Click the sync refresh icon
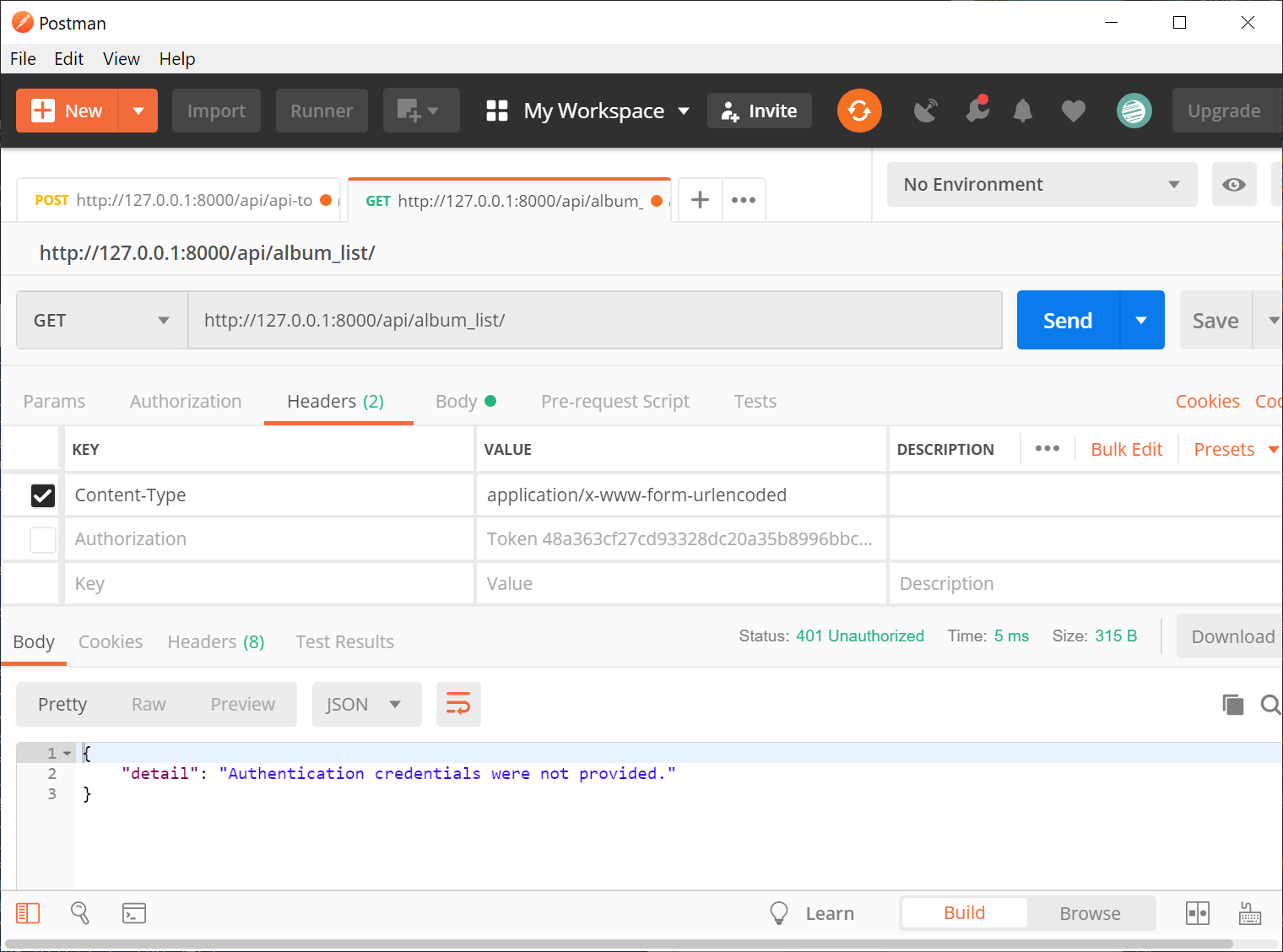The width and height of the screenshot is (1283, 952). pos(859,111)
